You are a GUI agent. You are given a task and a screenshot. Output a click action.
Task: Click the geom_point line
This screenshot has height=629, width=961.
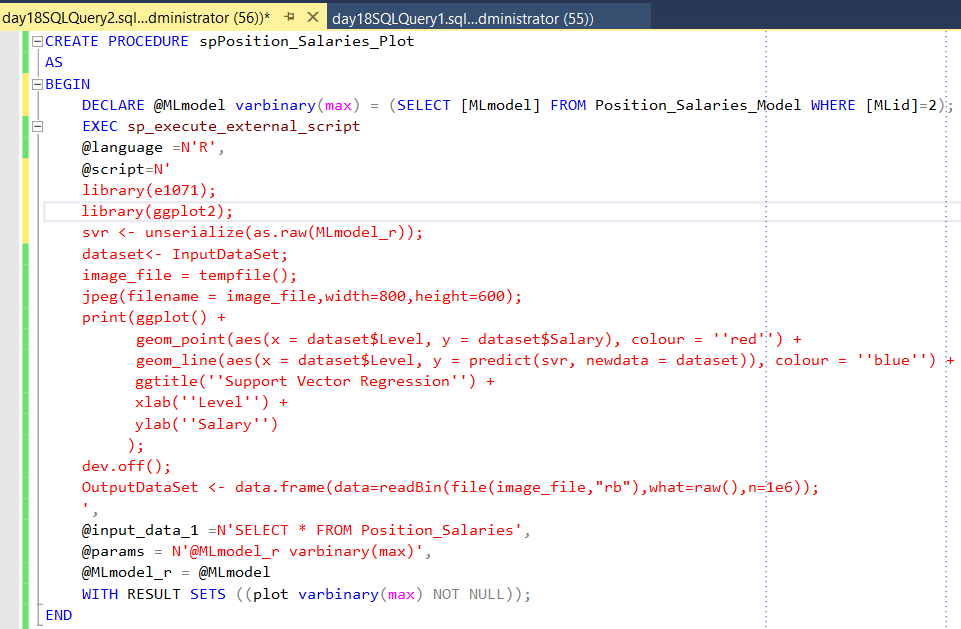click(x=469, y=340)
